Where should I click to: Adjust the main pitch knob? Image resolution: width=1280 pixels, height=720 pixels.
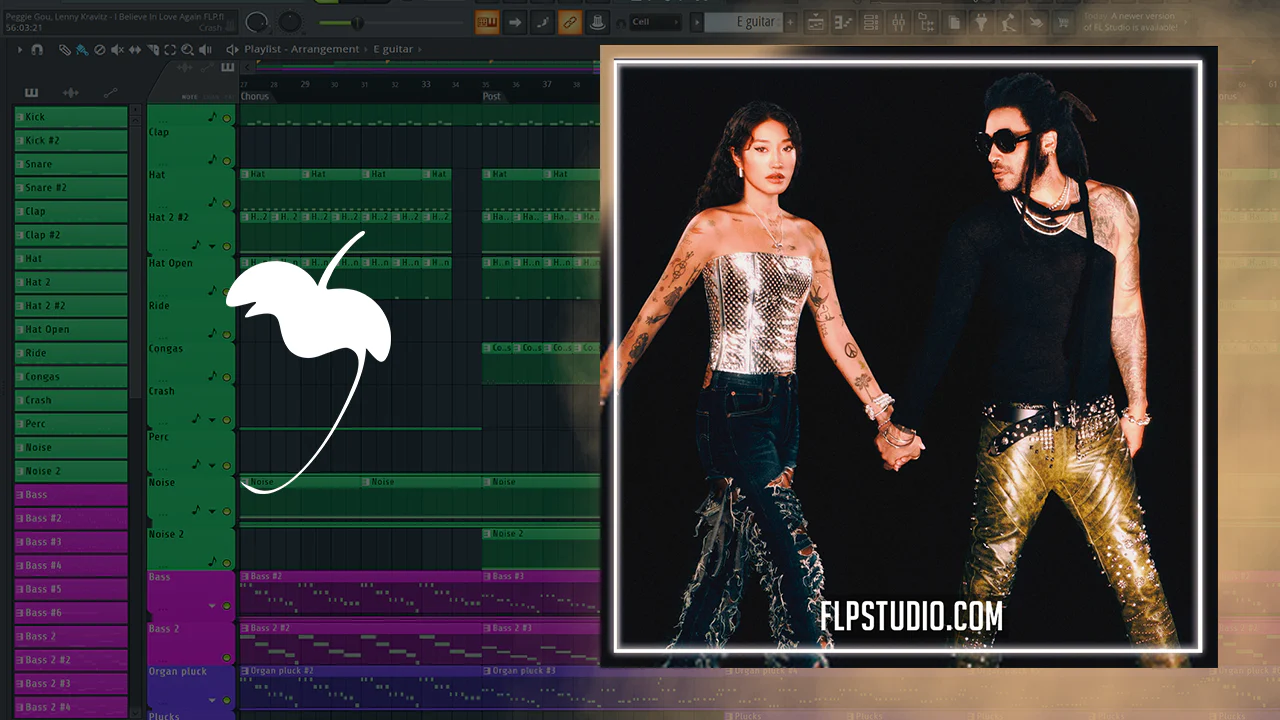coord(290,21)
